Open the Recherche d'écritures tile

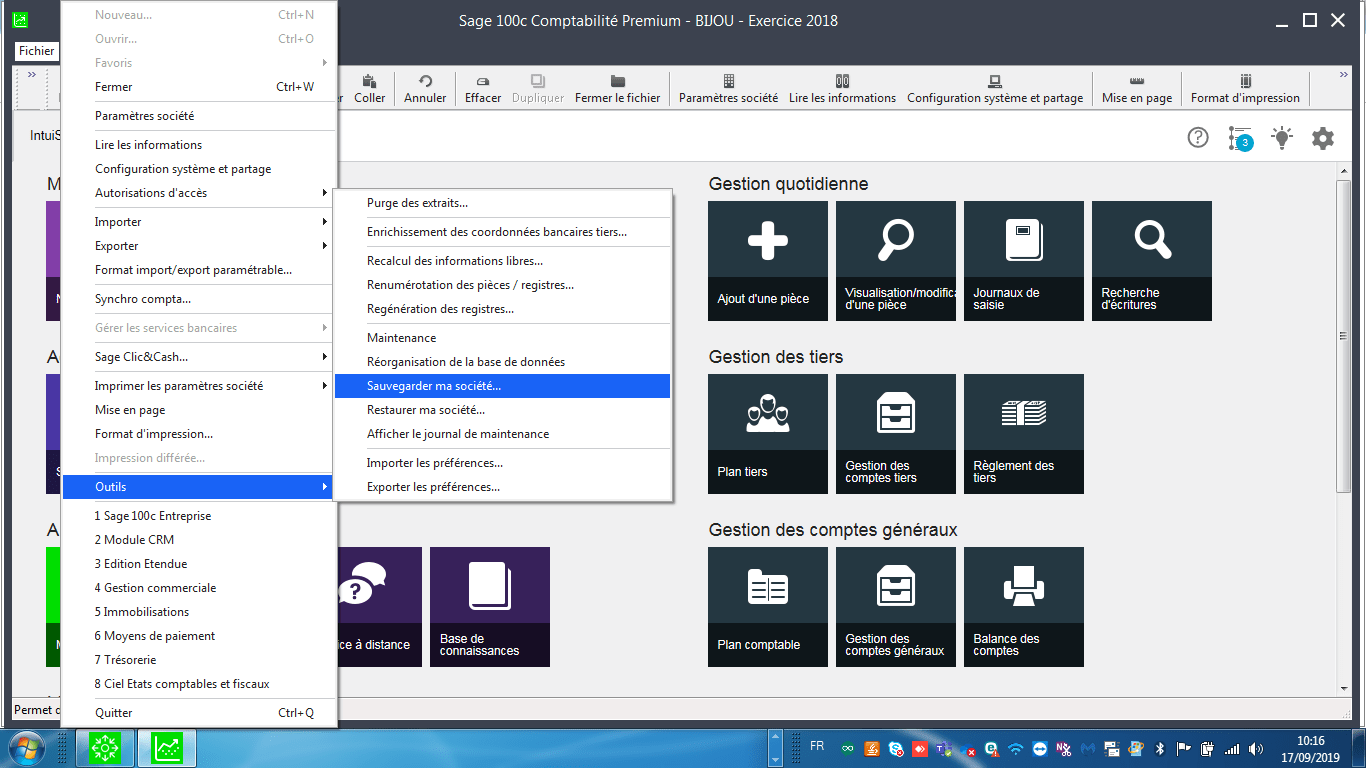[x=1152, y=261]
